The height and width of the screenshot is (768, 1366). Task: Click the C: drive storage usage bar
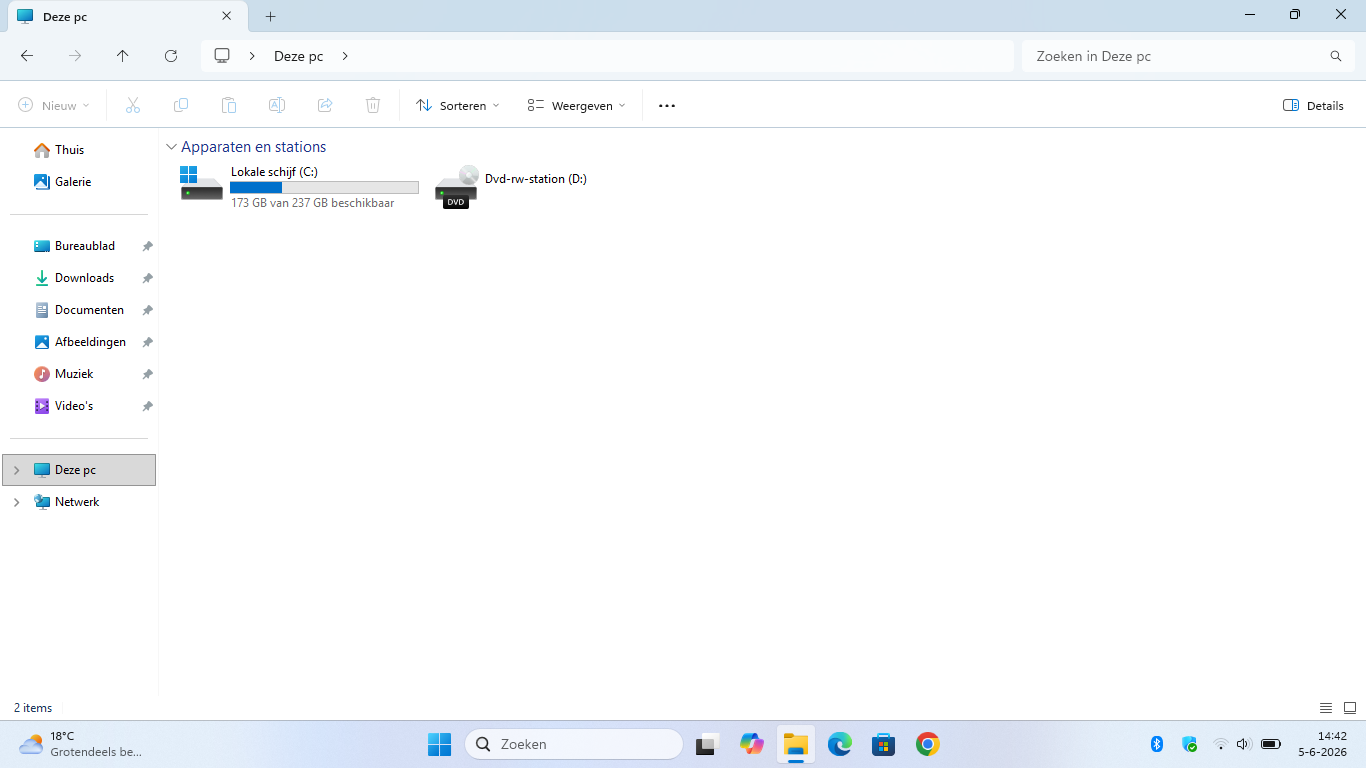[324, 187]
